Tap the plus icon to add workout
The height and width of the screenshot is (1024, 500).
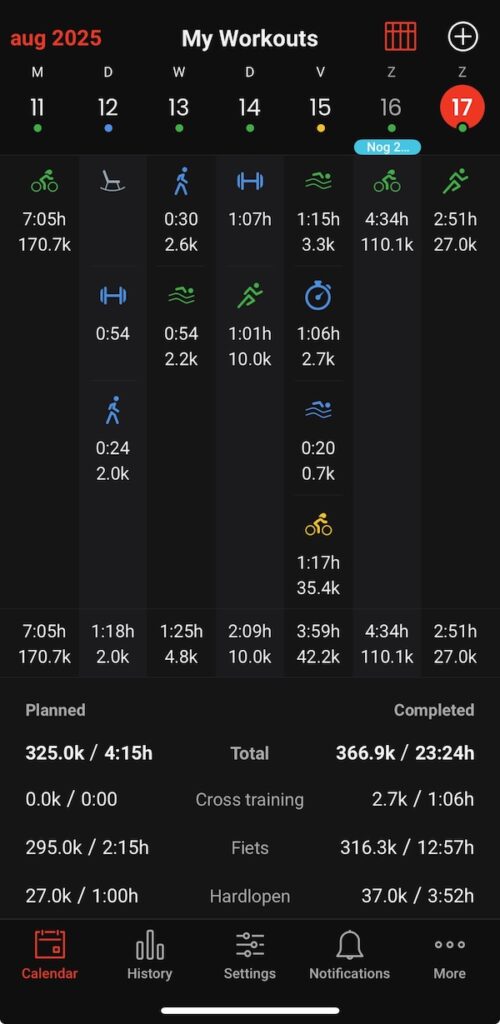[x=463, y=37]
